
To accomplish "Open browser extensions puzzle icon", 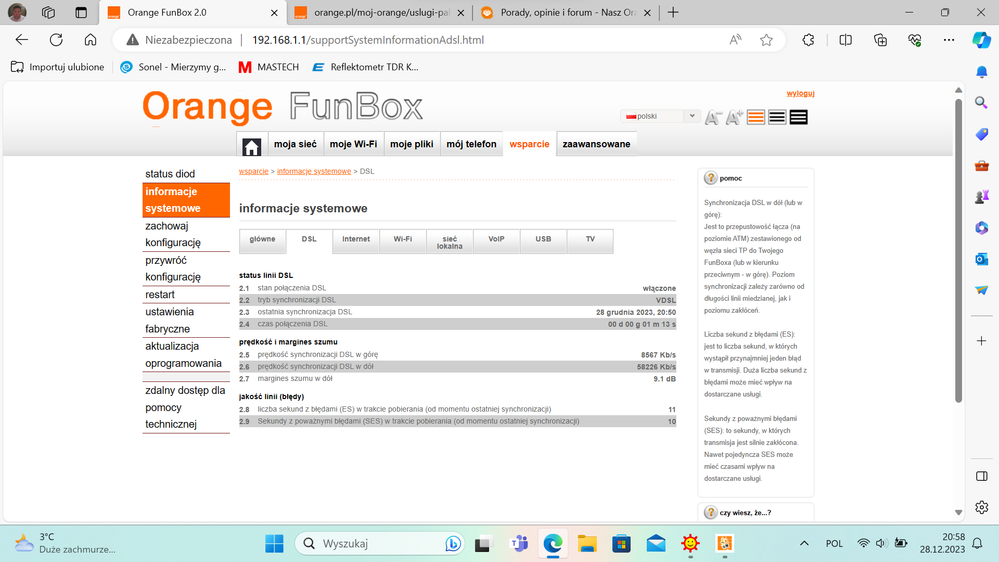I will coord(808,40).
